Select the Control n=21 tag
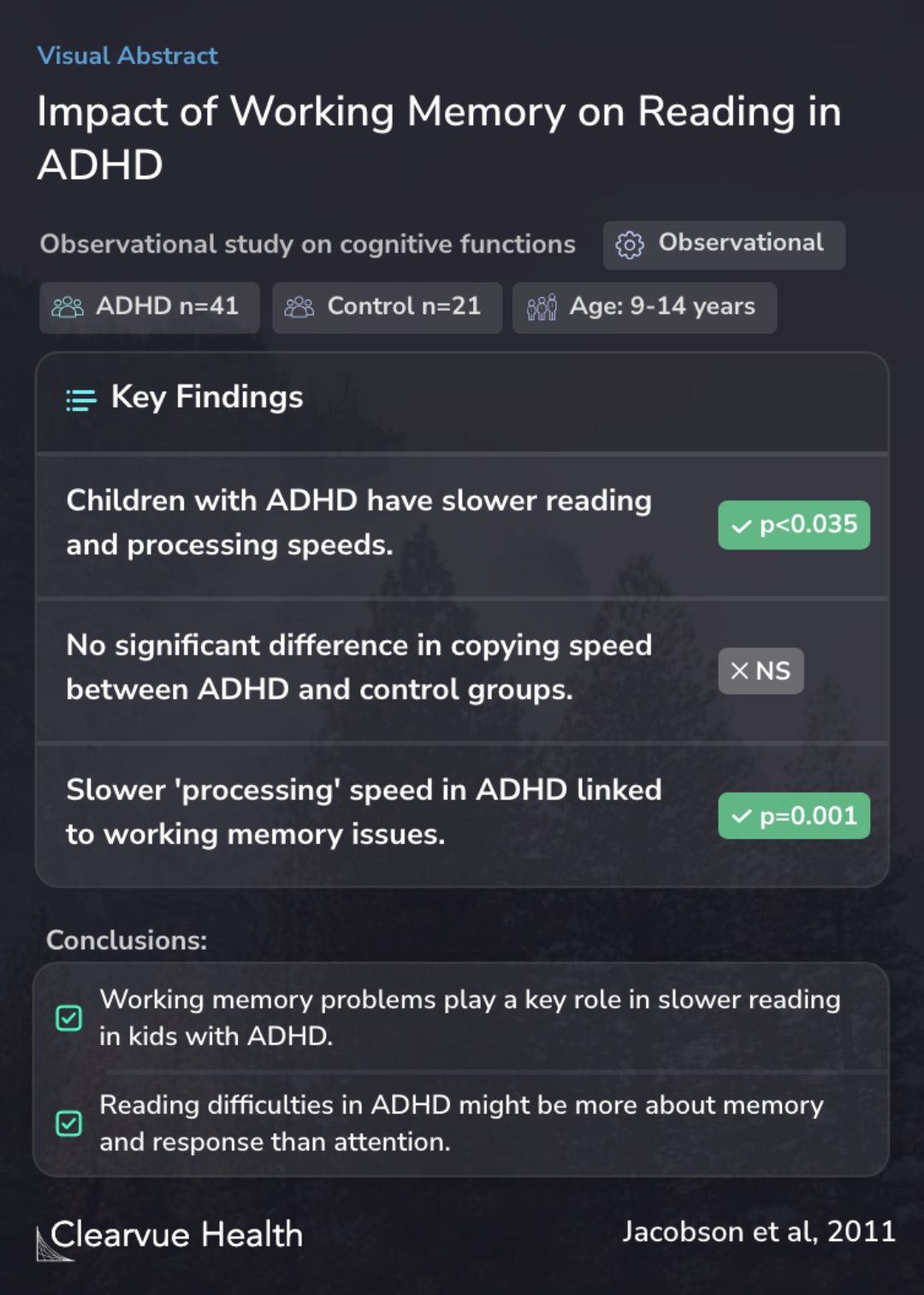Viewport: 924px width, 1295px height. (387, 307)
